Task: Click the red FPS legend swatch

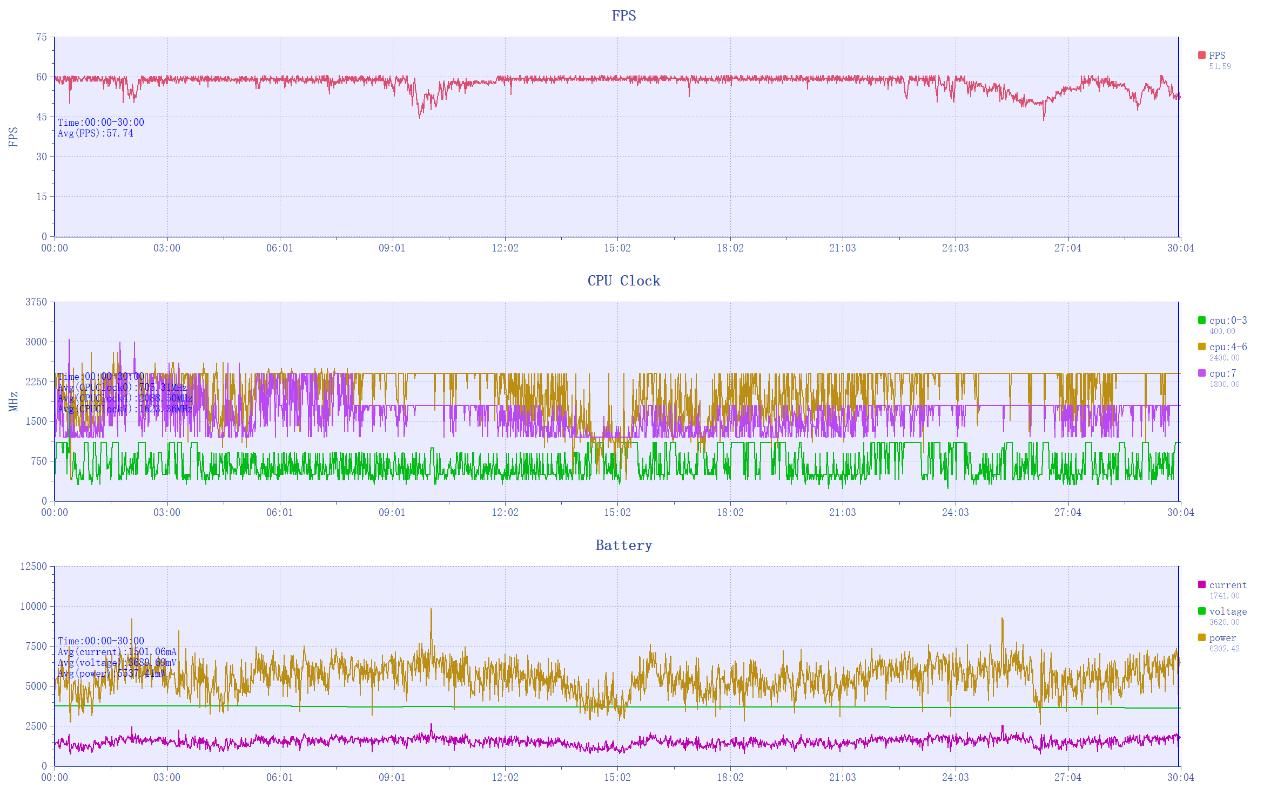Action: 1202,56
